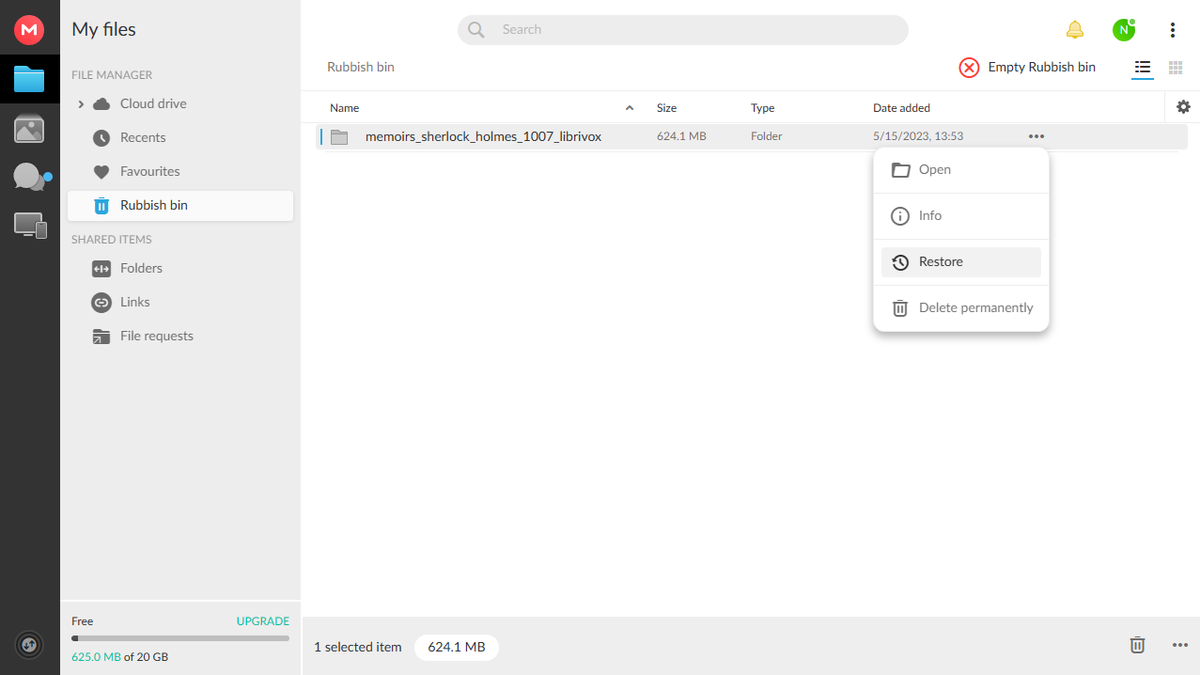Click the column settings gear icon
The image size is (1200, 675).
[1184, 106]
